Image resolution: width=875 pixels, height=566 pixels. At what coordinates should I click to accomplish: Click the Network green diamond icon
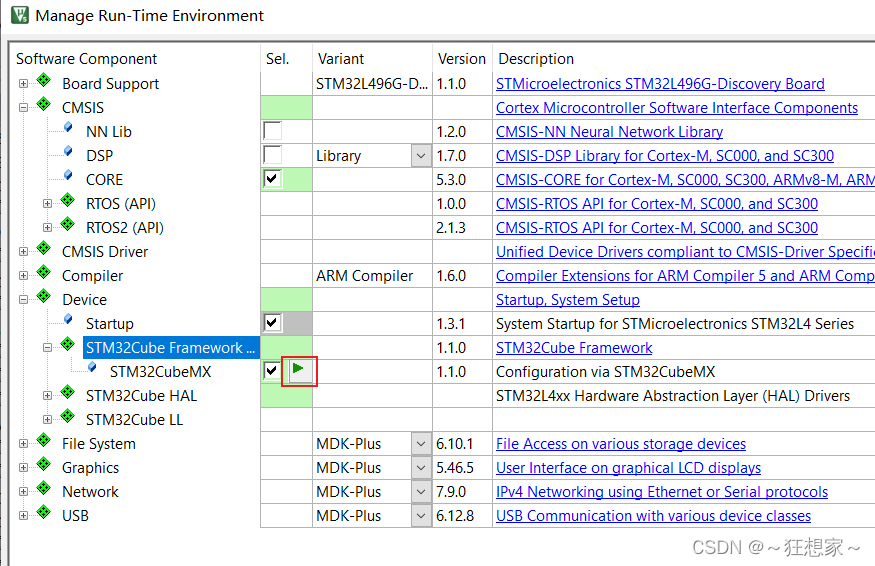tap(44, 488)
